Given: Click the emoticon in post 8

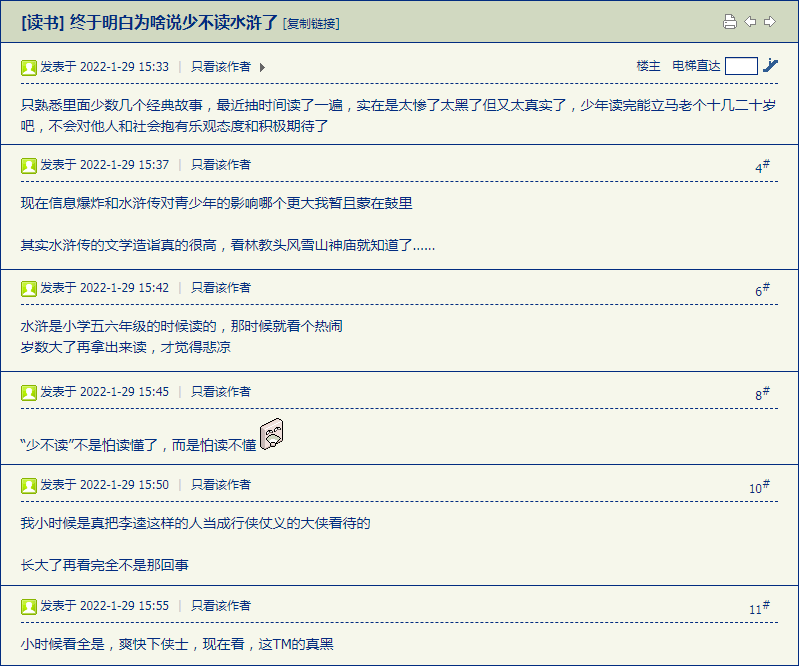Looking at the screenshot, I should pyautogui.click(x=272, y=434).
